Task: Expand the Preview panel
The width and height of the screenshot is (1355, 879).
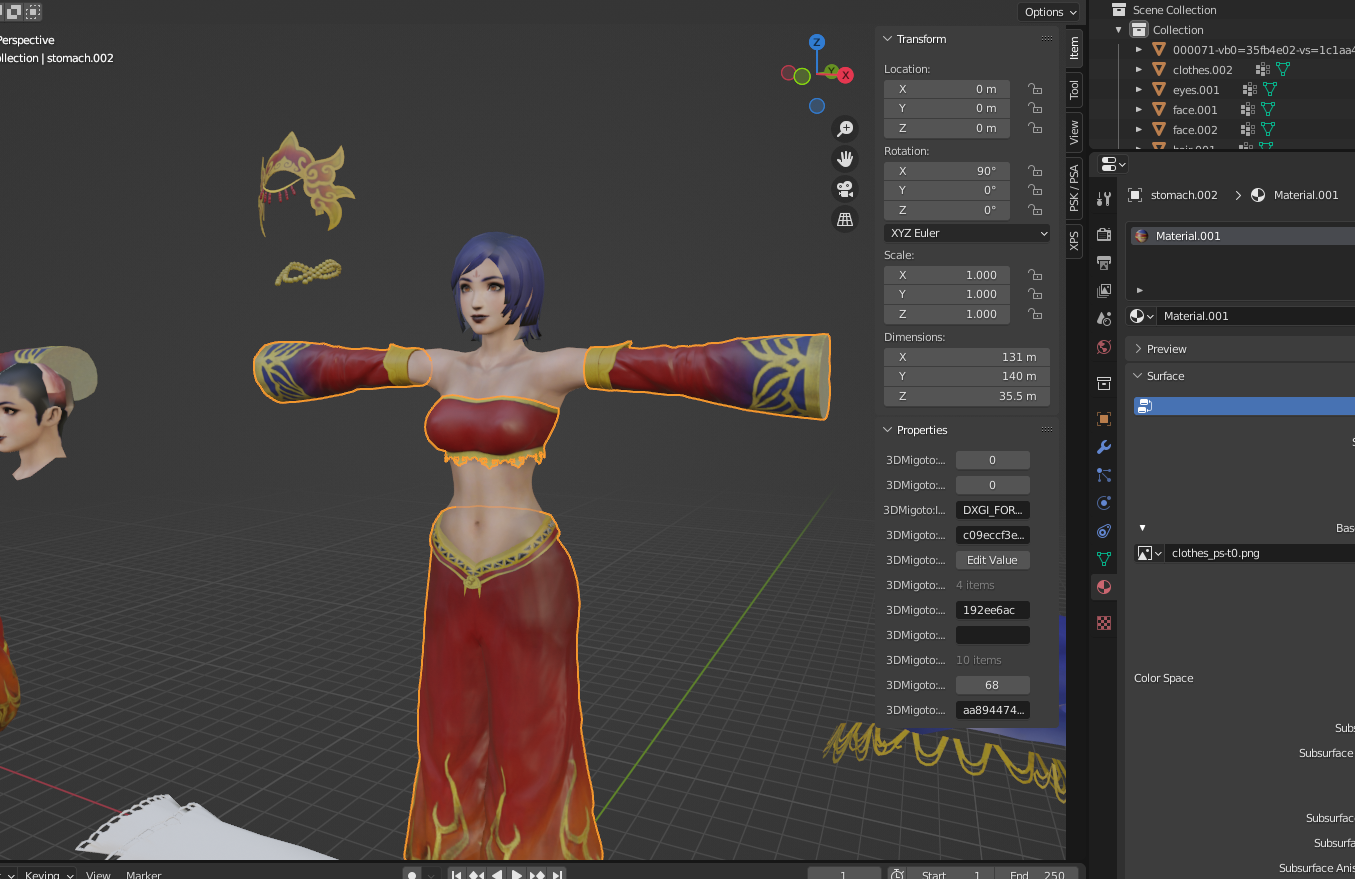Action: click(x=1138, y=349)
